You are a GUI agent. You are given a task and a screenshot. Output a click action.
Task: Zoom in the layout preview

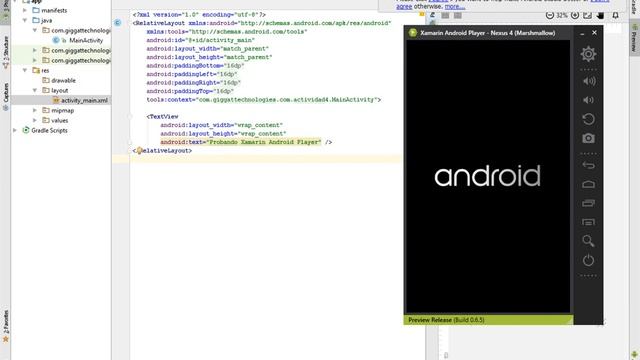[x=575, y=15]
